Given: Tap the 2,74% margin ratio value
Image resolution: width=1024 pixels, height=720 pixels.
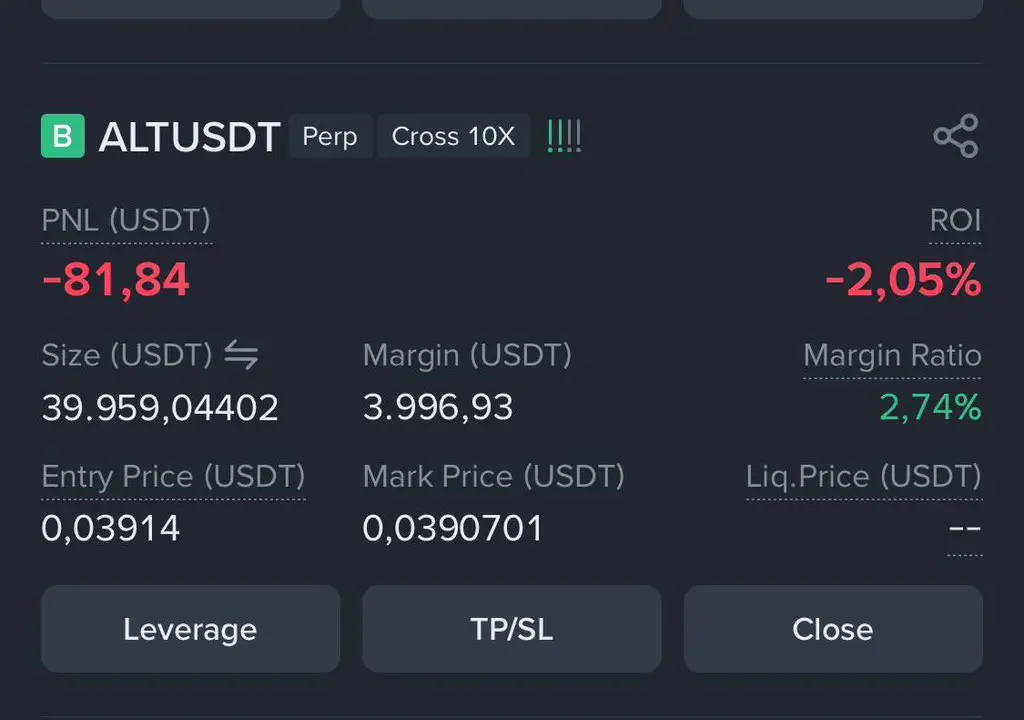Looking at the screenshot, I should coord(931,407).
